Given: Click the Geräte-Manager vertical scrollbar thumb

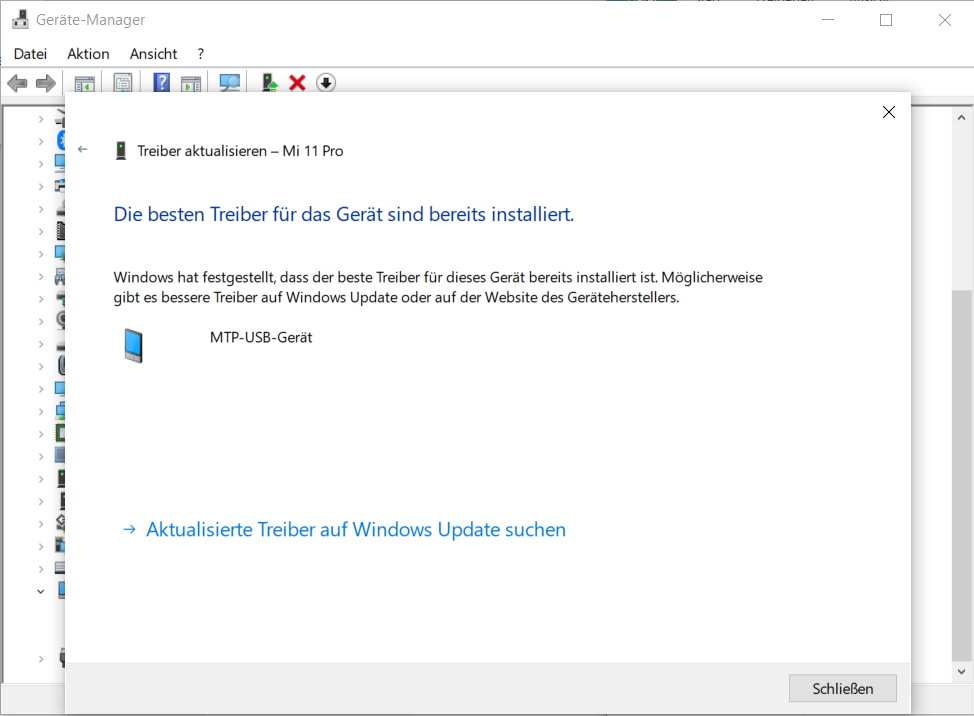Looking at the screenshot, I should [961, 470].
